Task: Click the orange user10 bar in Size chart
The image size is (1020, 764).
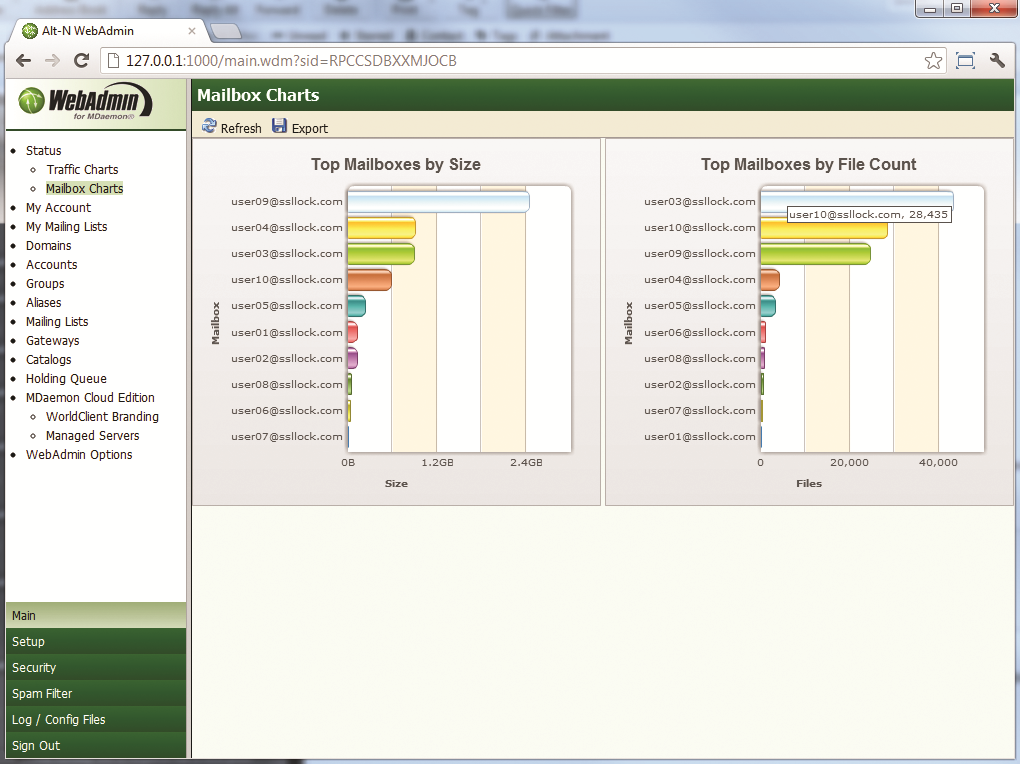Action: point(369,280)
